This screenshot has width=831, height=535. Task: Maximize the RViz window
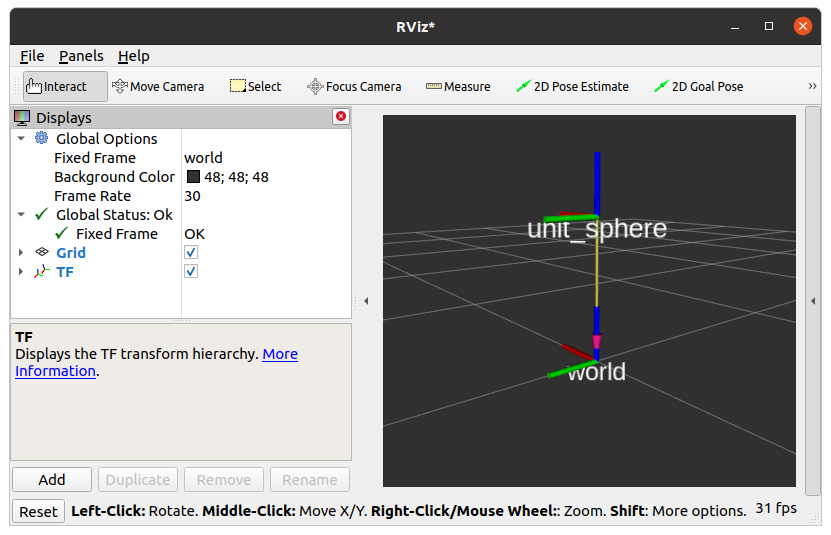pyautogui.click(x=768, y=26)
